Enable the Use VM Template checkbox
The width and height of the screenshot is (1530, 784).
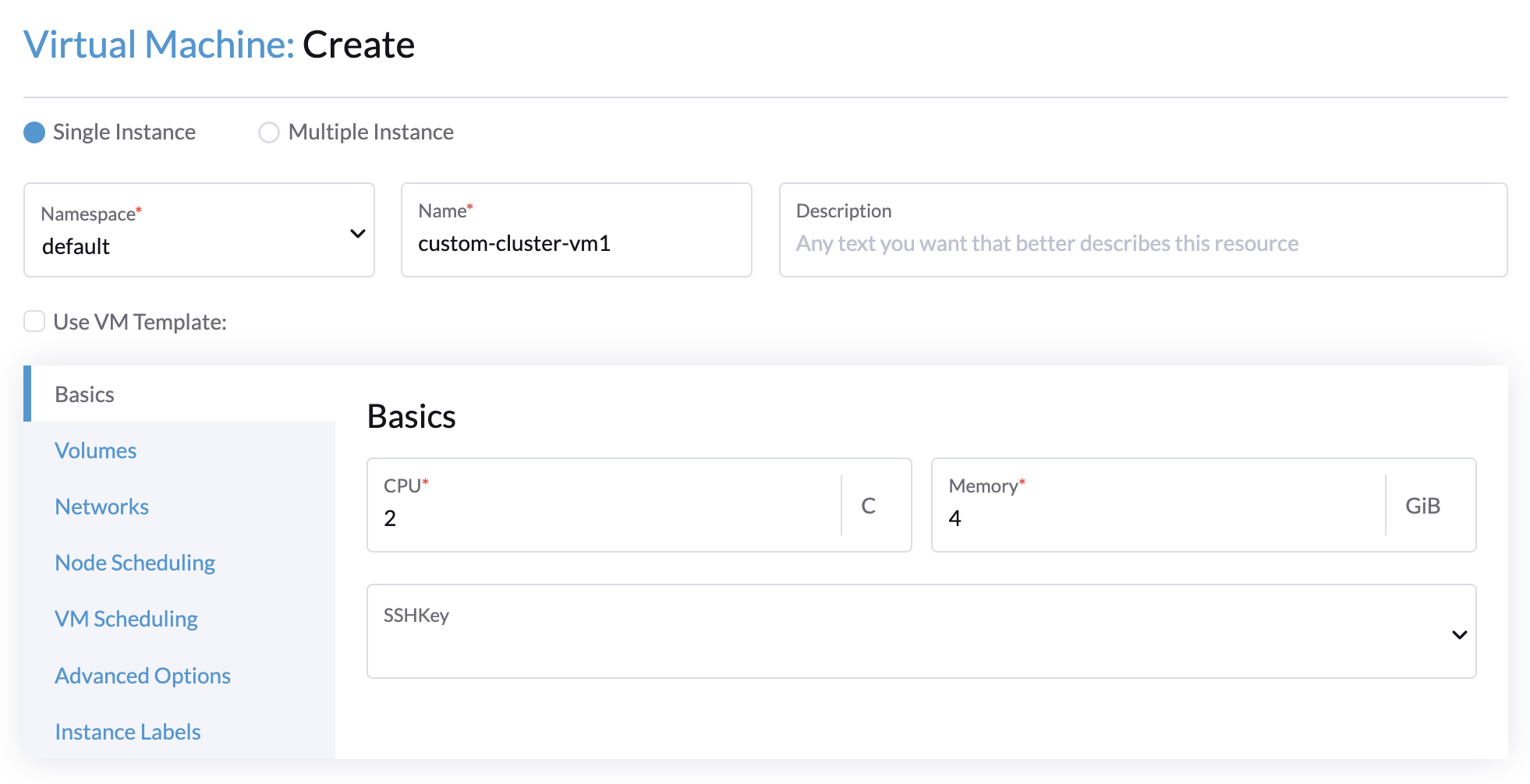click(x=34, y=321)
